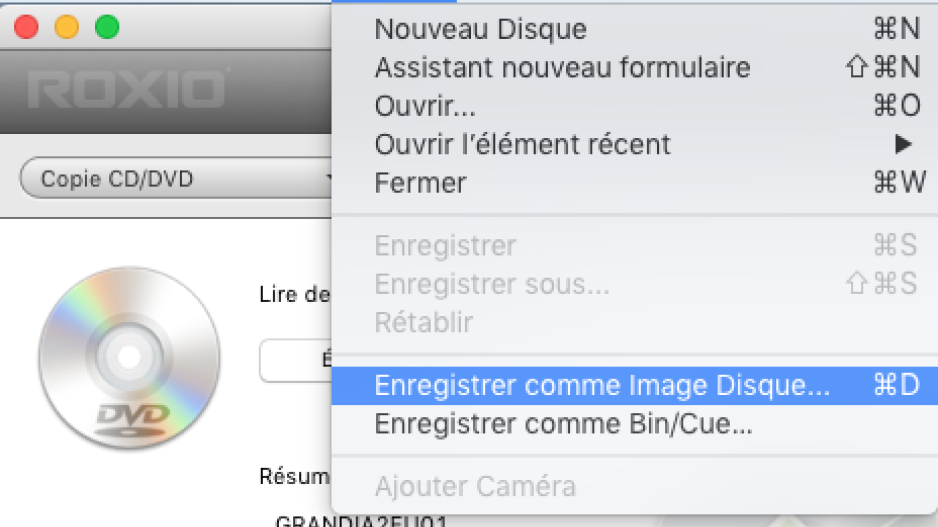Click the red close window button

(x=26, y=27)
